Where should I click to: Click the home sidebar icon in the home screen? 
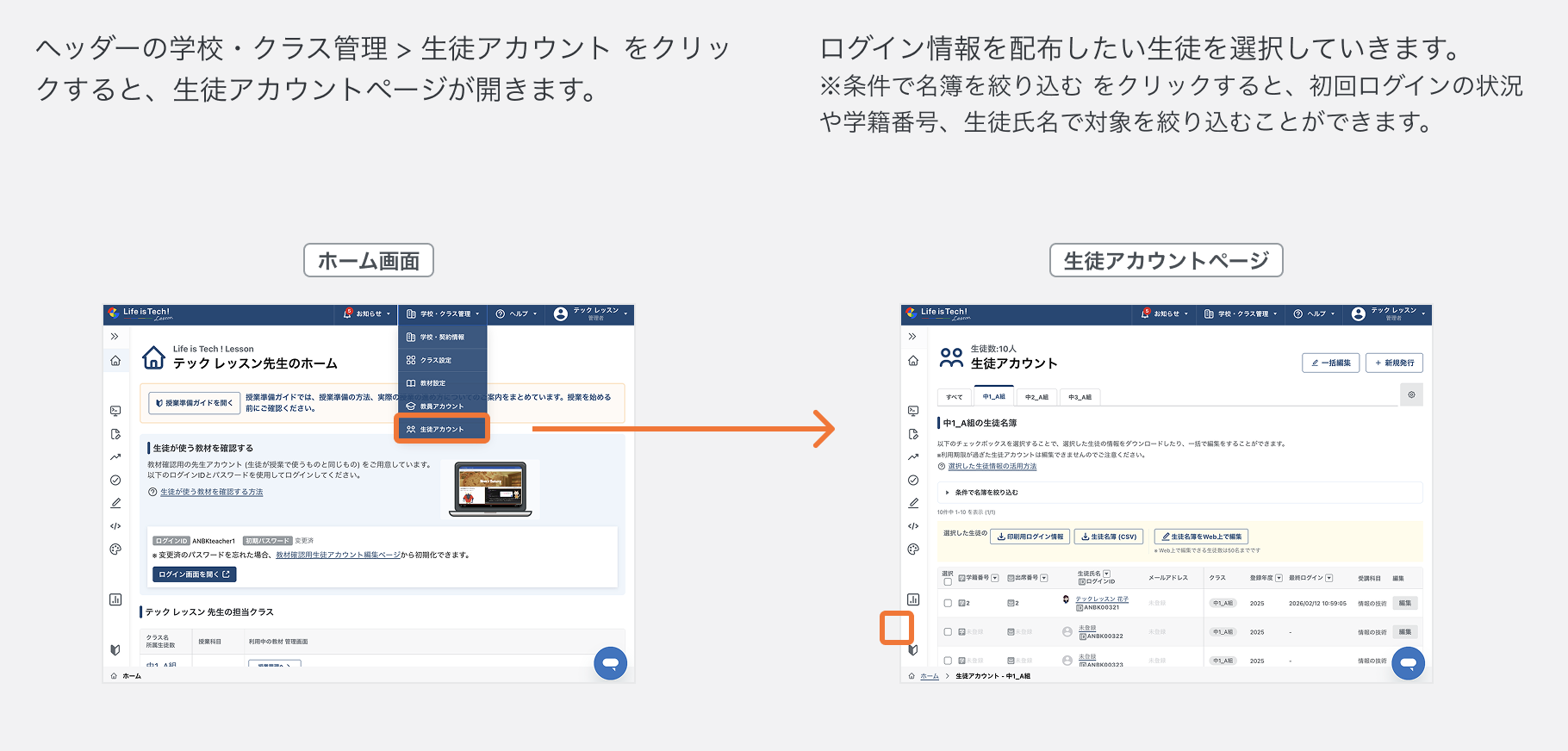(x=115, y=361)
